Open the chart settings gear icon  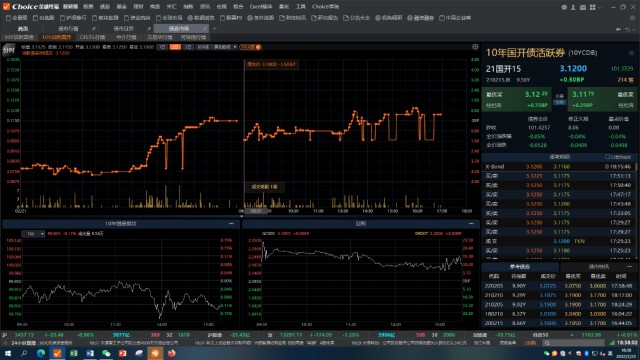475,47
